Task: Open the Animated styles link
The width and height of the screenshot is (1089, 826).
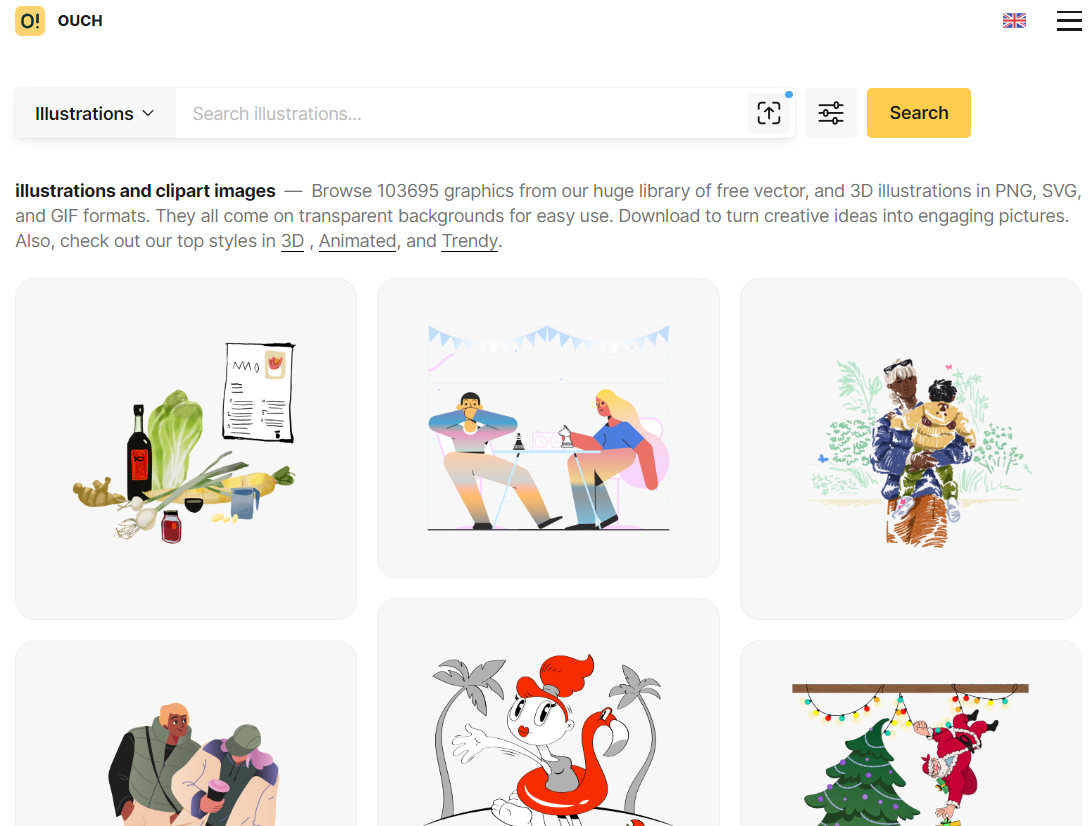Action: [x=357, y=241]
